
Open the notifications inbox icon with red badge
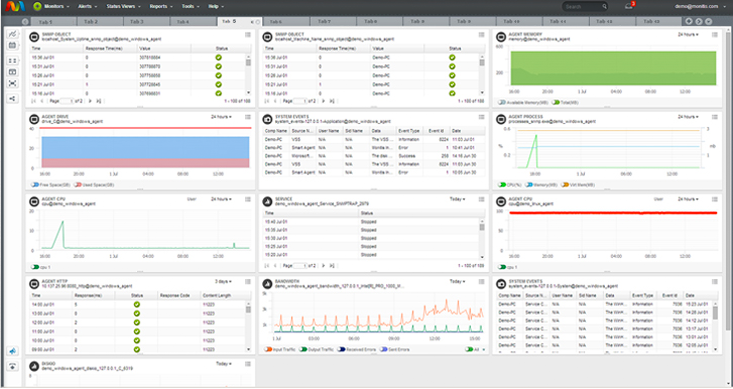pyautogui.click(x=629, y=6)
